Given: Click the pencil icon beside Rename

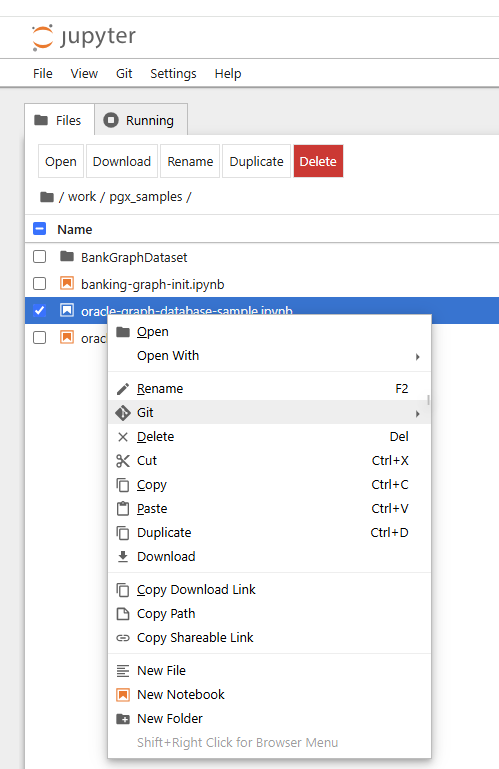Looking at the screenshot, I should 123,389.
